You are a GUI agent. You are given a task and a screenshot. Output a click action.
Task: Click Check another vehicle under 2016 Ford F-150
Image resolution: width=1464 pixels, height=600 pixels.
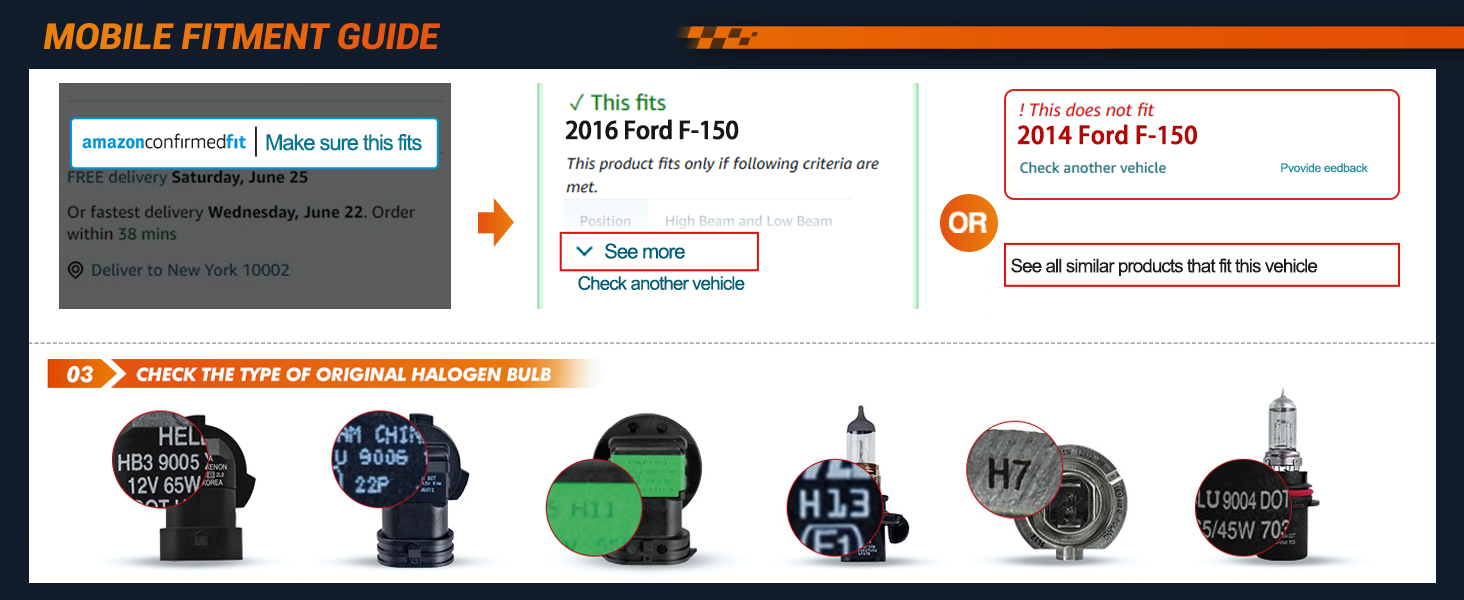coord(661,284)
